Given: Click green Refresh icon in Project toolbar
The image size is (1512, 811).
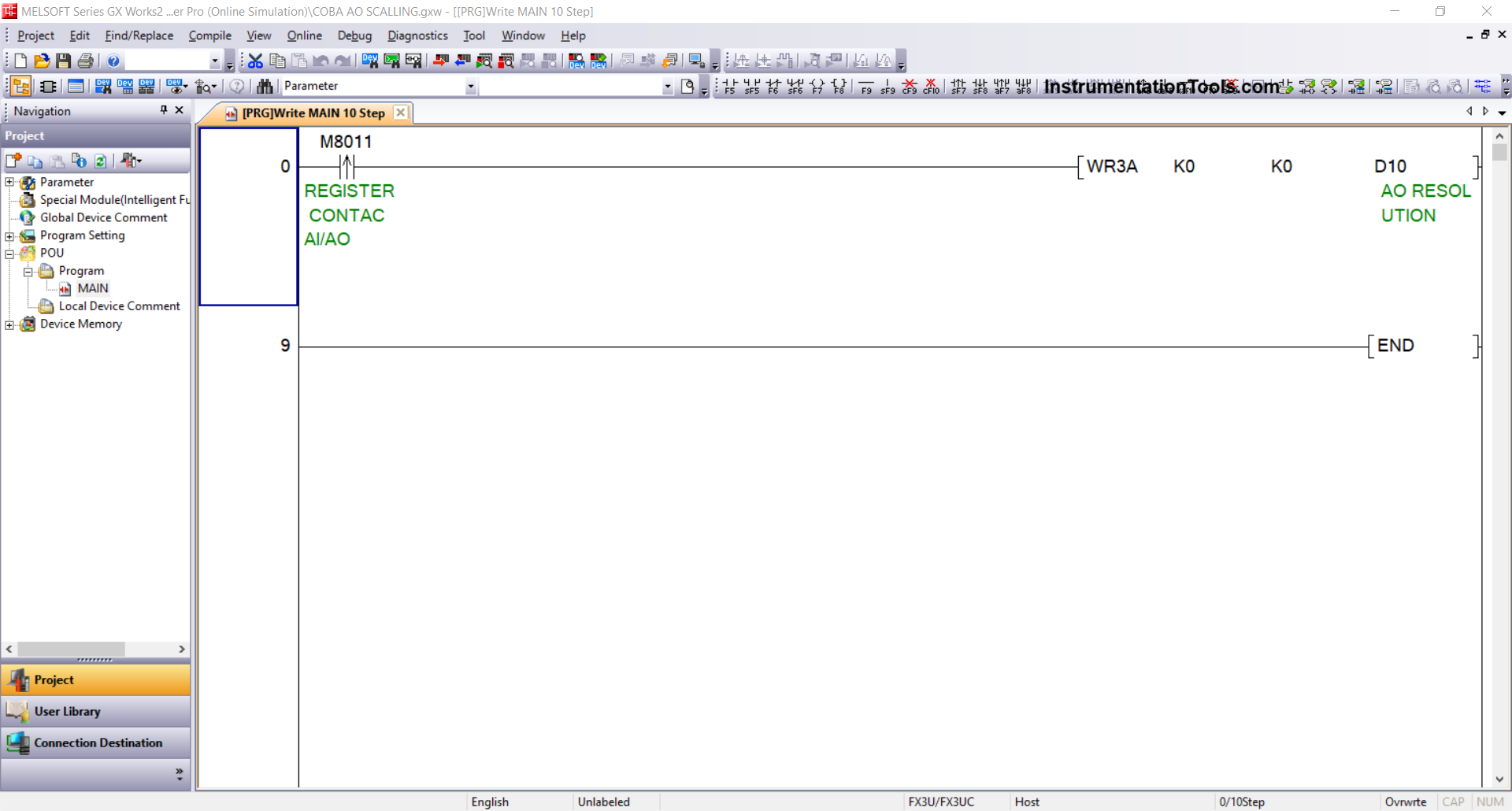Looking at the screenshot, I should pyautogui.click(x=101, y=161).
